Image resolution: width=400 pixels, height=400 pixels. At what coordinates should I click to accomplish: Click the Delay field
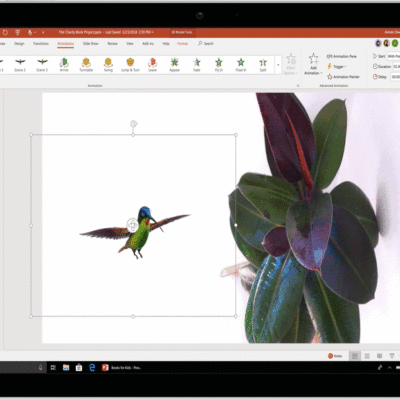coord(395,77)
